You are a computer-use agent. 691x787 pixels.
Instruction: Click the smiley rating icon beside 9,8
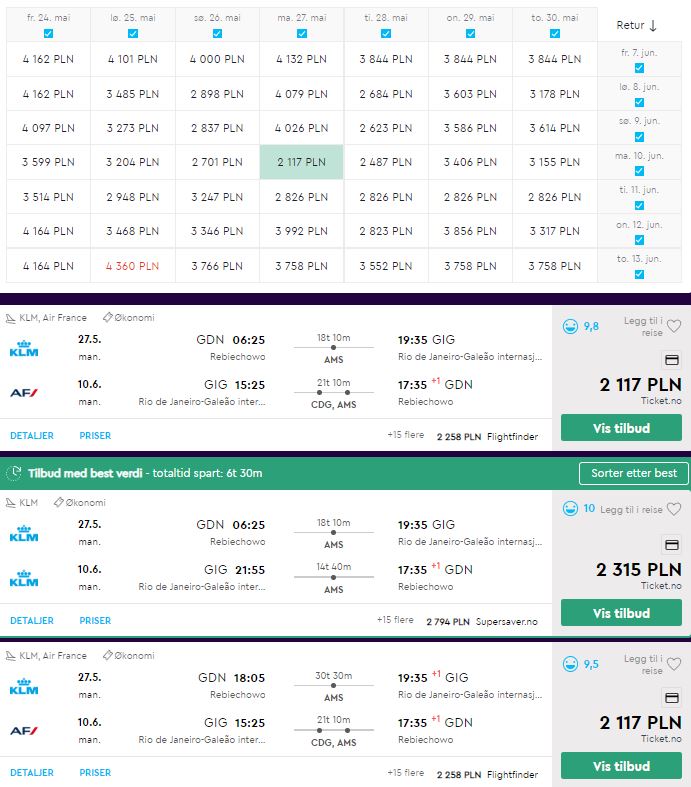click(570, 326)
